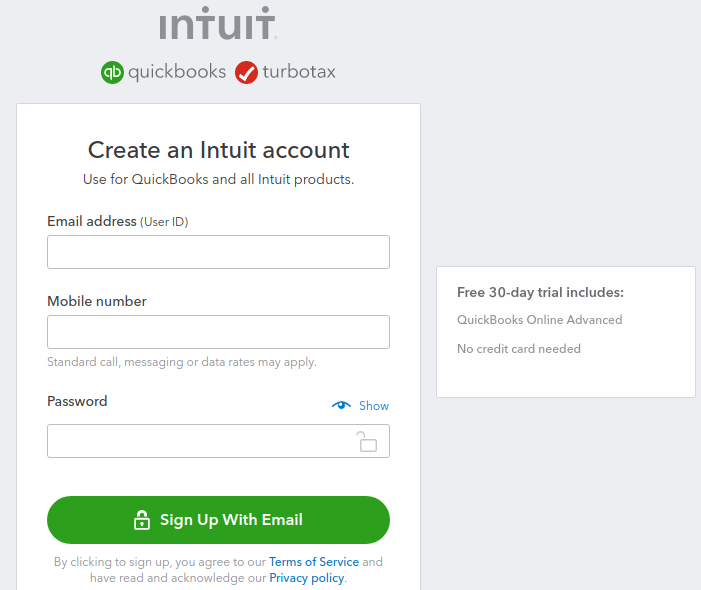Click the Password label

[x=77, y=401]
